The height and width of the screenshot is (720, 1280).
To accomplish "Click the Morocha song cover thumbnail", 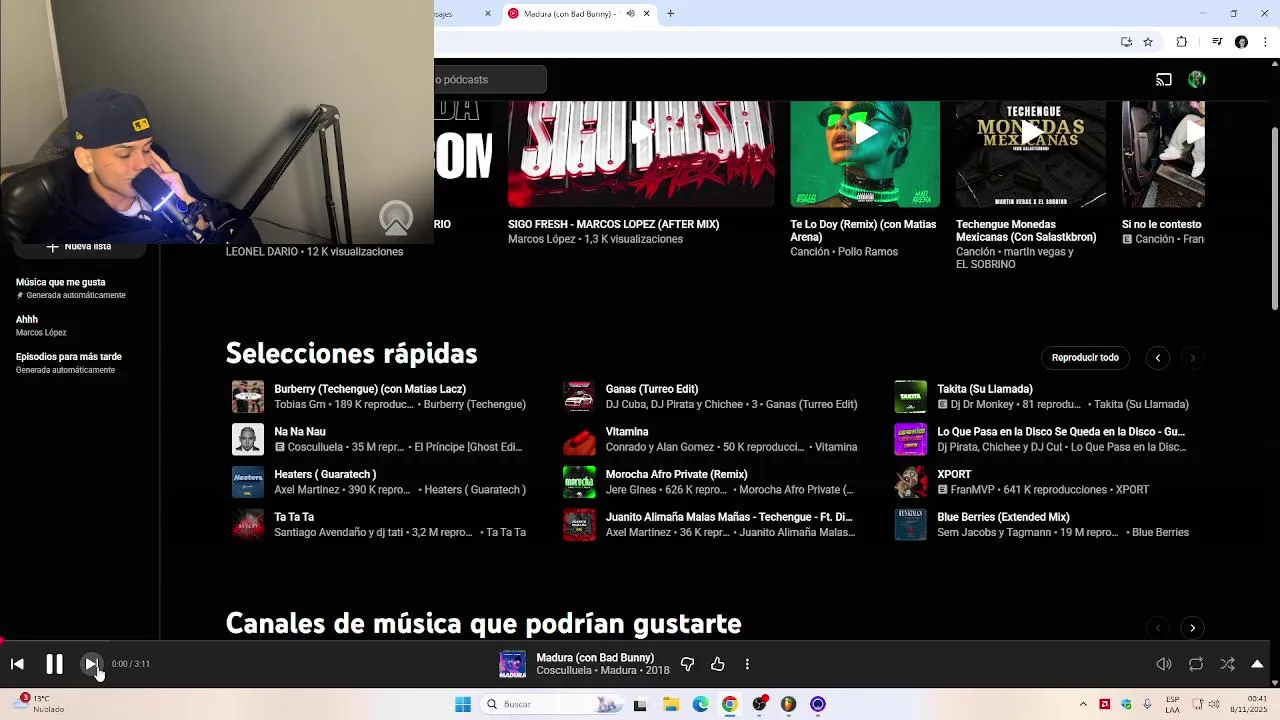I will [579, 482].
